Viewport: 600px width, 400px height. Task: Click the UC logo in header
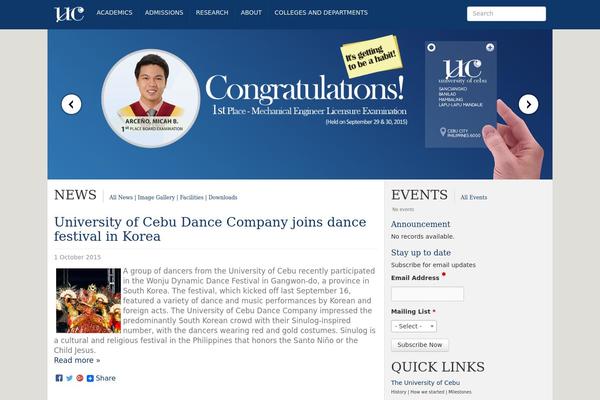pos(69,14)
